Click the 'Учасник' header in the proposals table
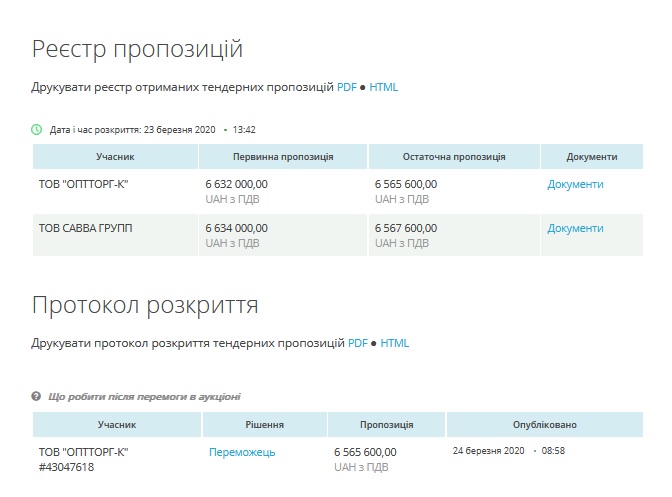The image size is (672, 497). tap(115, 157)
